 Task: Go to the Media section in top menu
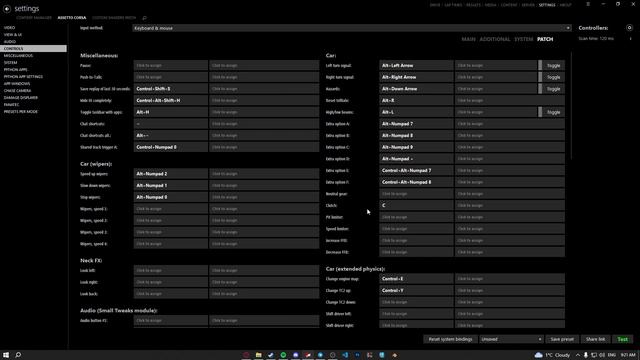(491, 5)
